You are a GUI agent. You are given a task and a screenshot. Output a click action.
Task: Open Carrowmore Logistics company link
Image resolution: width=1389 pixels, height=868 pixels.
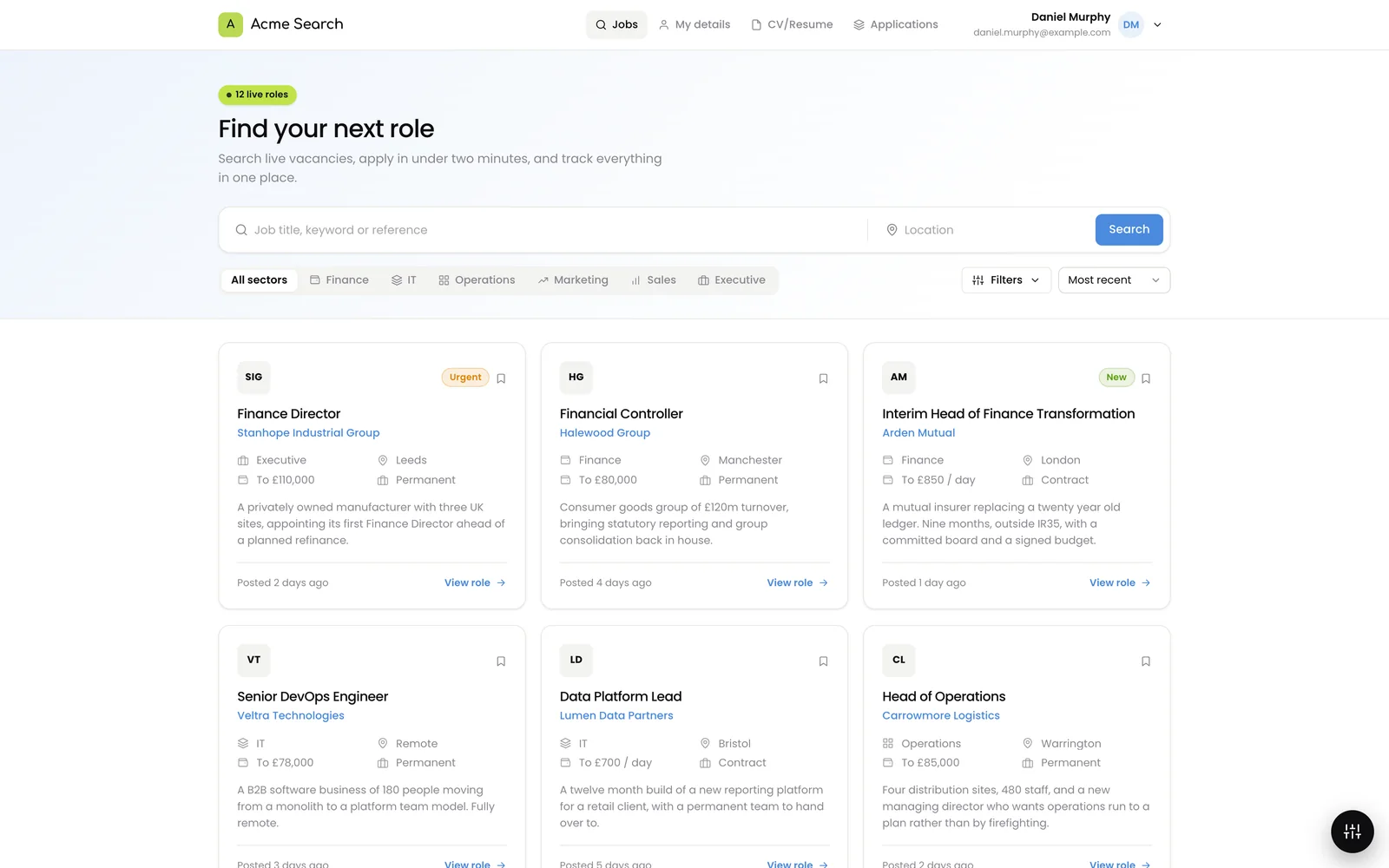point(941,716)
